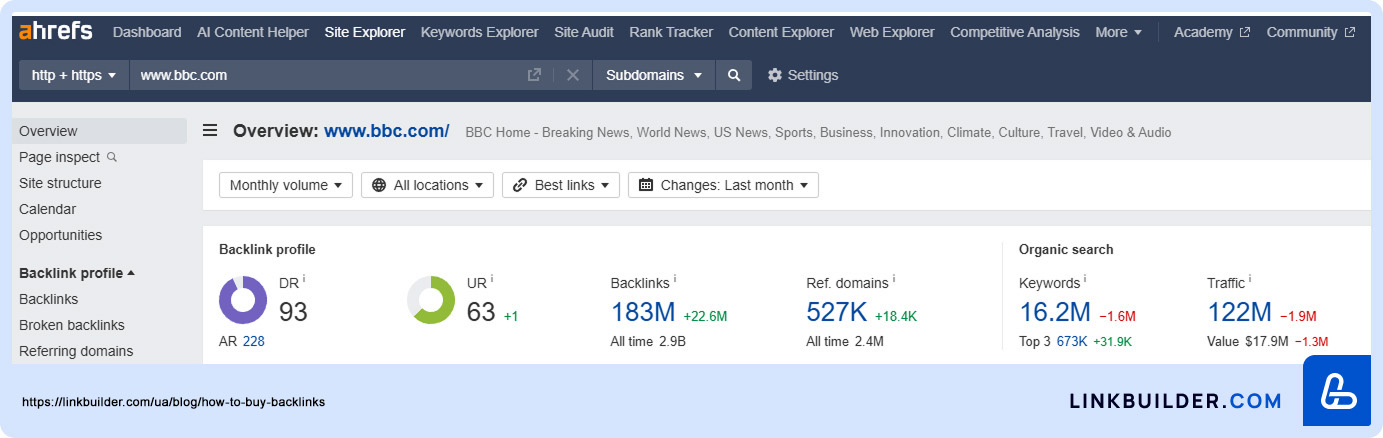The width and height of the screenshot is (1383, 438).
Task: Open http + https protocol dropdown
Action: (74, 75)
